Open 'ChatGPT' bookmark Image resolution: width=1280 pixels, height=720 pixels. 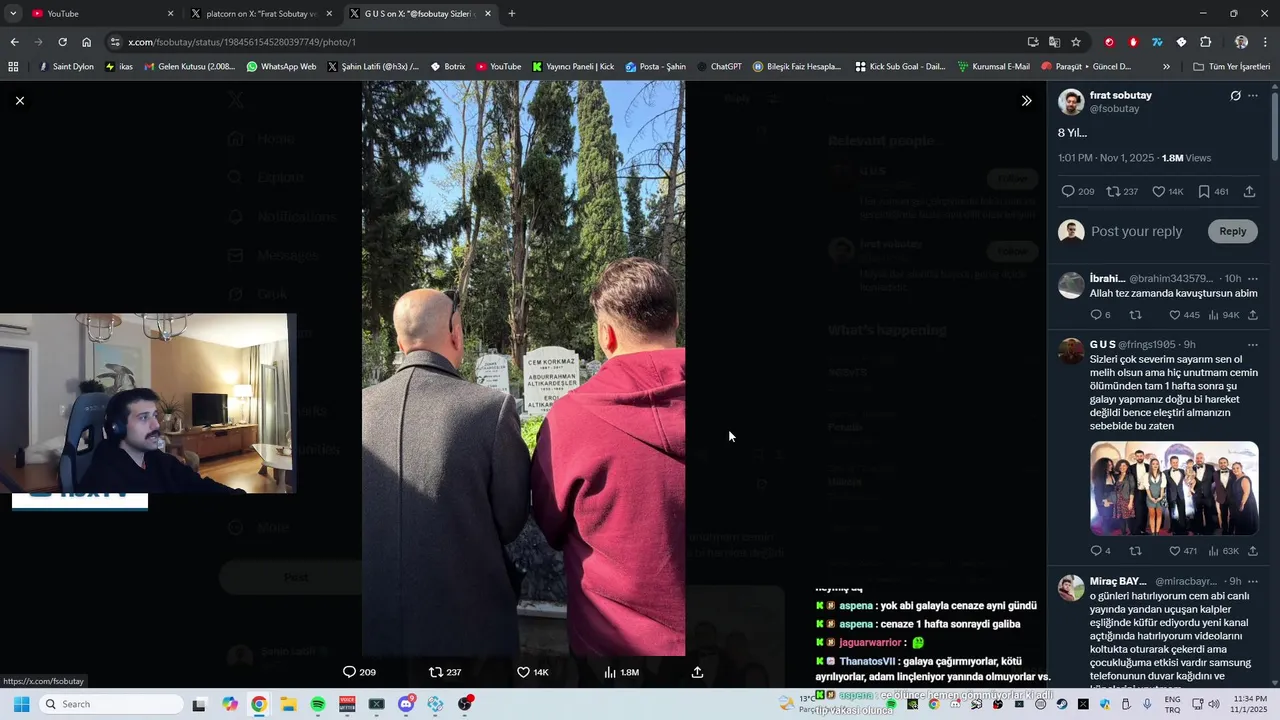[719, 67]
